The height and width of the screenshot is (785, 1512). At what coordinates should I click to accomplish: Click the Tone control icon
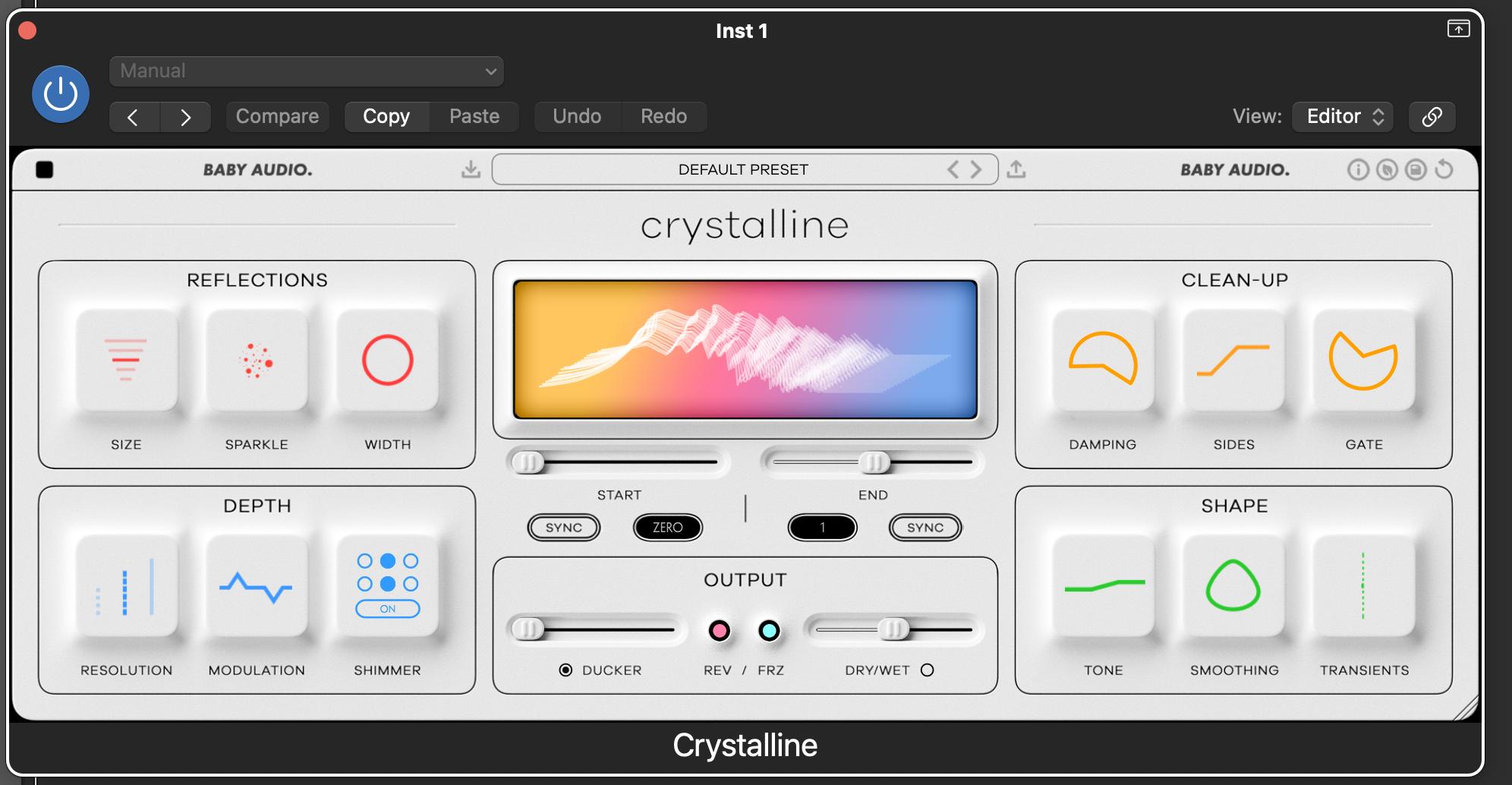1104,586
